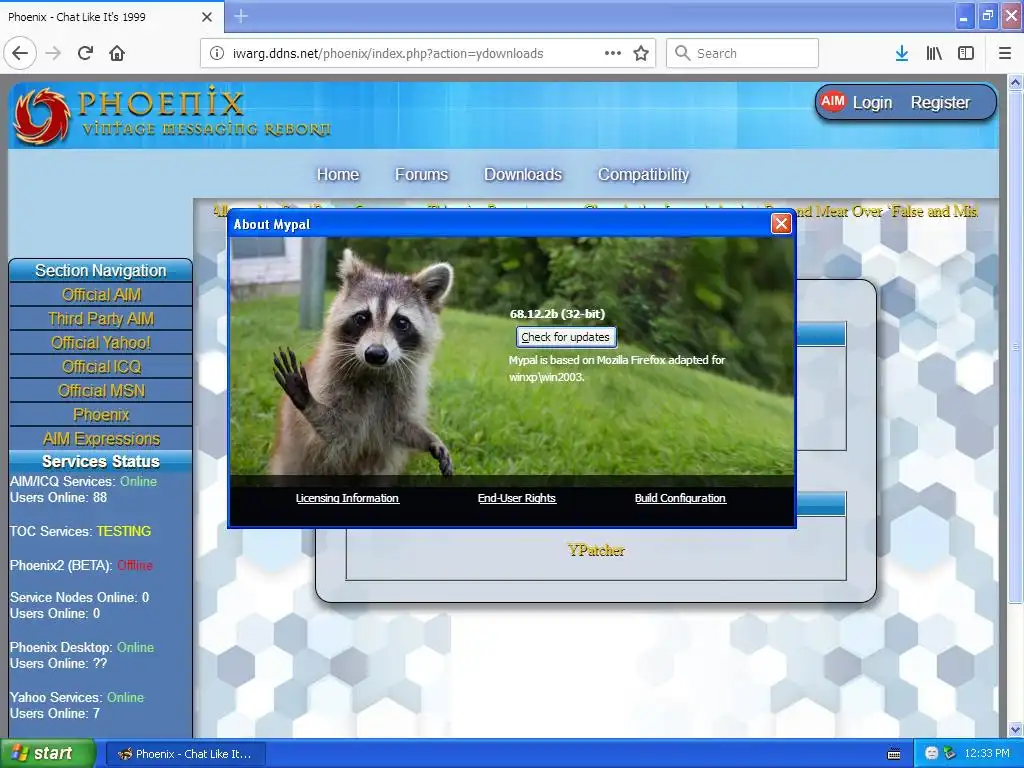Viewport: 1024px width, 768px height.
Task: Click the on-screen keyboard tray icon
Action: 894,754
